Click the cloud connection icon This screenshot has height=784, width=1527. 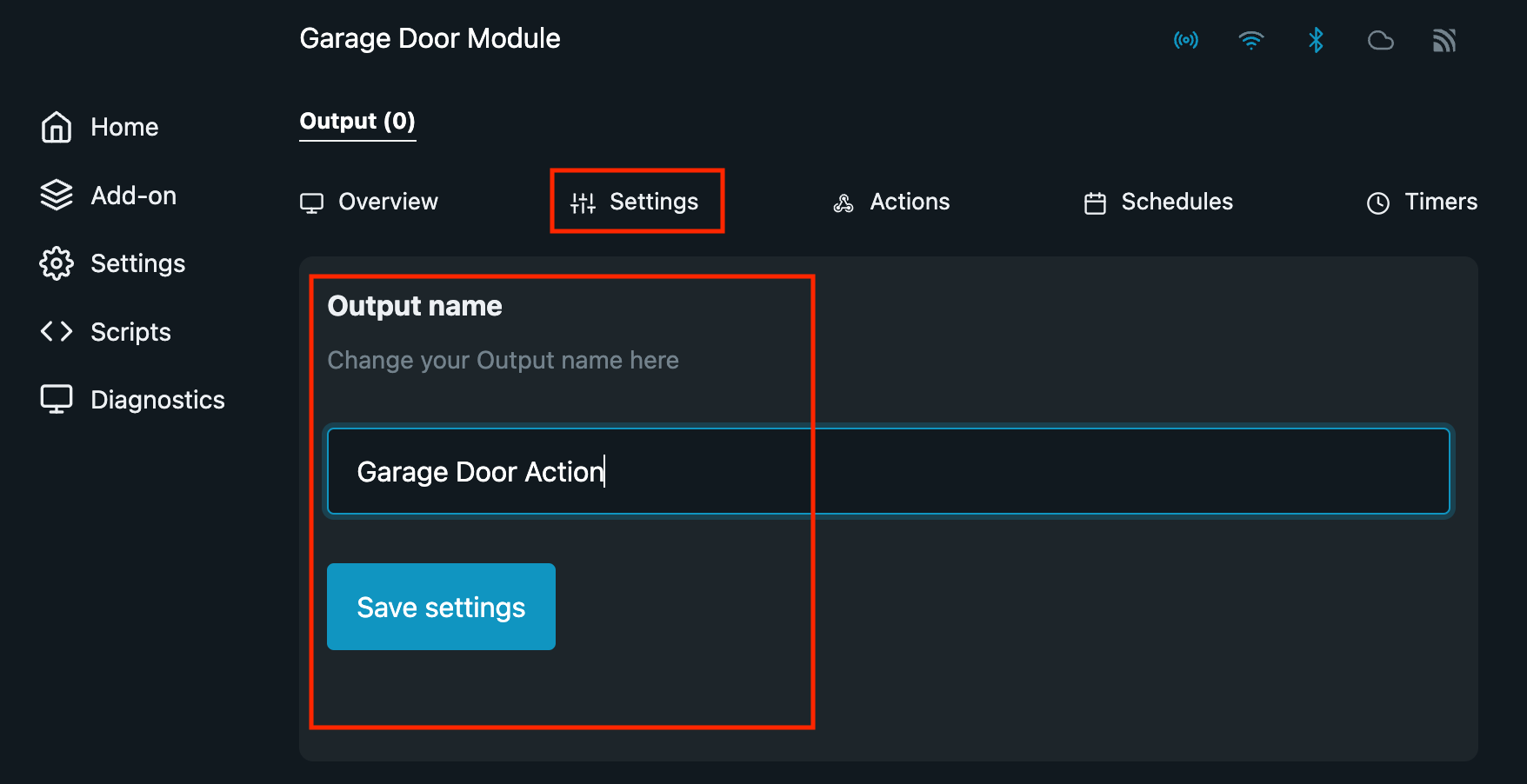[1381, 40]
